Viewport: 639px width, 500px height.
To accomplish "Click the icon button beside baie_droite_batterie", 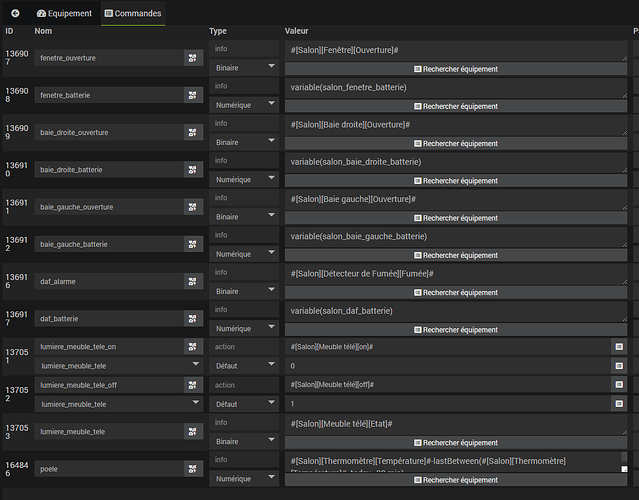I will 192,170.
